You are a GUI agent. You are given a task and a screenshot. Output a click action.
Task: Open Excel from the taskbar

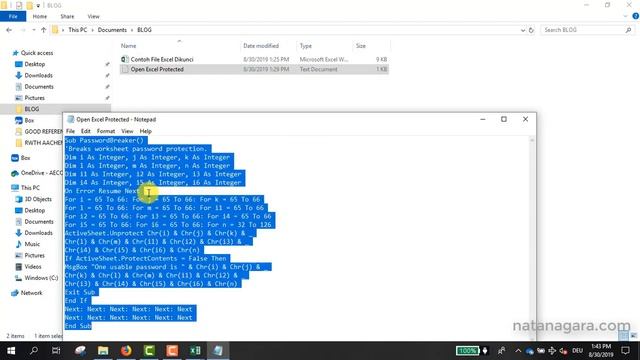click(x=195, y=351)
